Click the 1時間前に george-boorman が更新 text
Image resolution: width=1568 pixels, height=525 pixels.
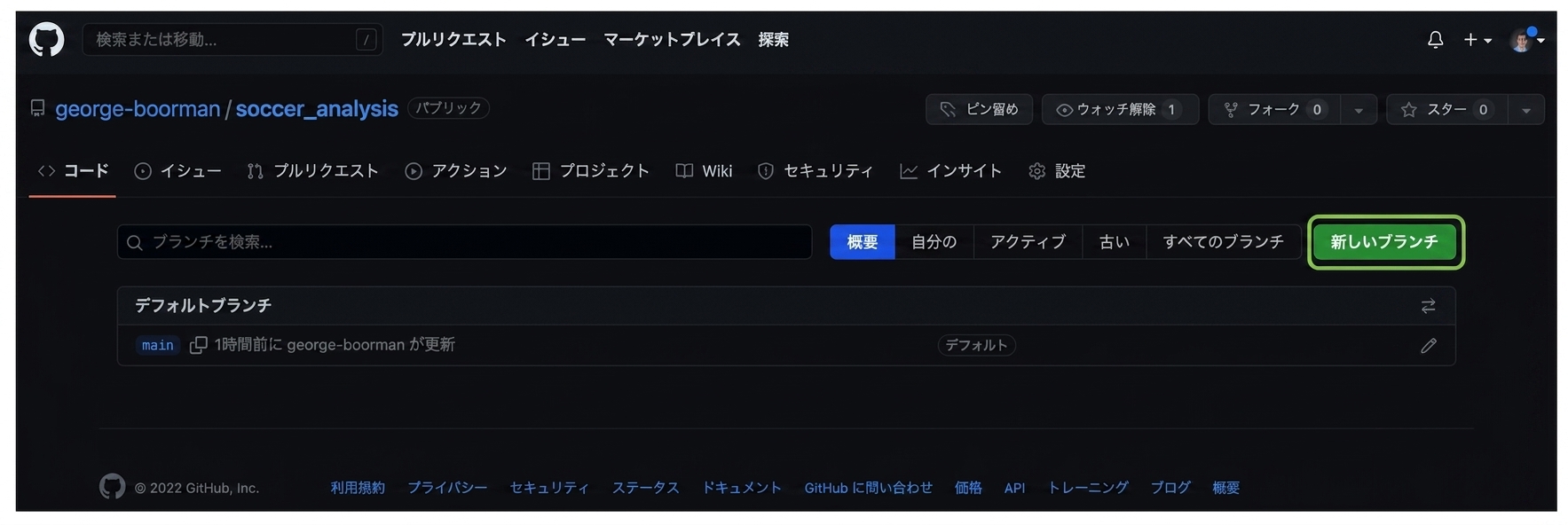coord(335,345)
